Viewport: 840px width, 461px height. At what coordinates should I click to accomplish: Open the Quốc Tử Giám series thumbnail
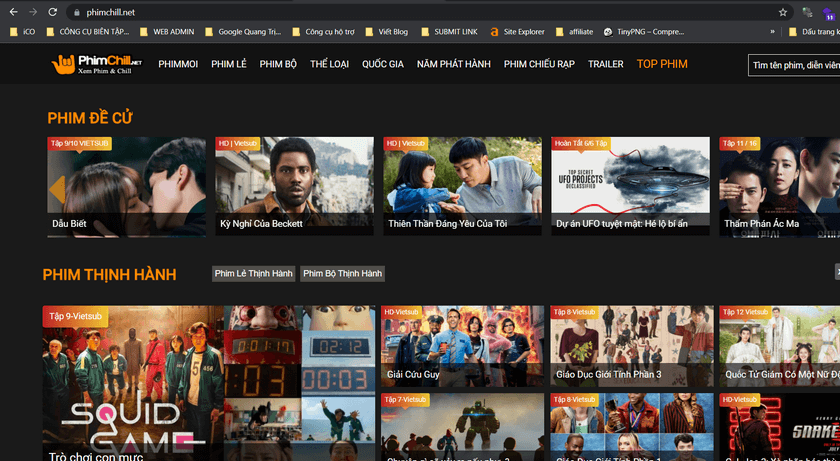click(x=779, y=346)
